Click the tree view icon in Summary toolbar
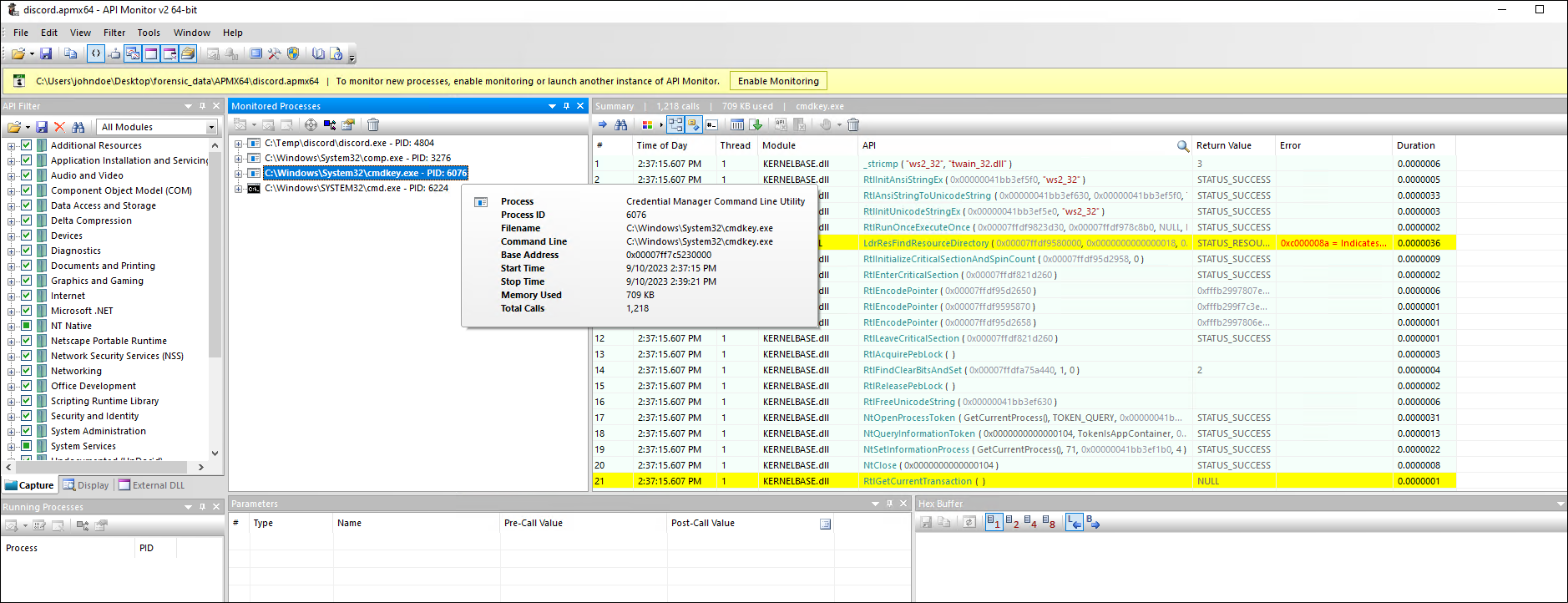Screen dimensions: 1568x603 coord(675,124)
